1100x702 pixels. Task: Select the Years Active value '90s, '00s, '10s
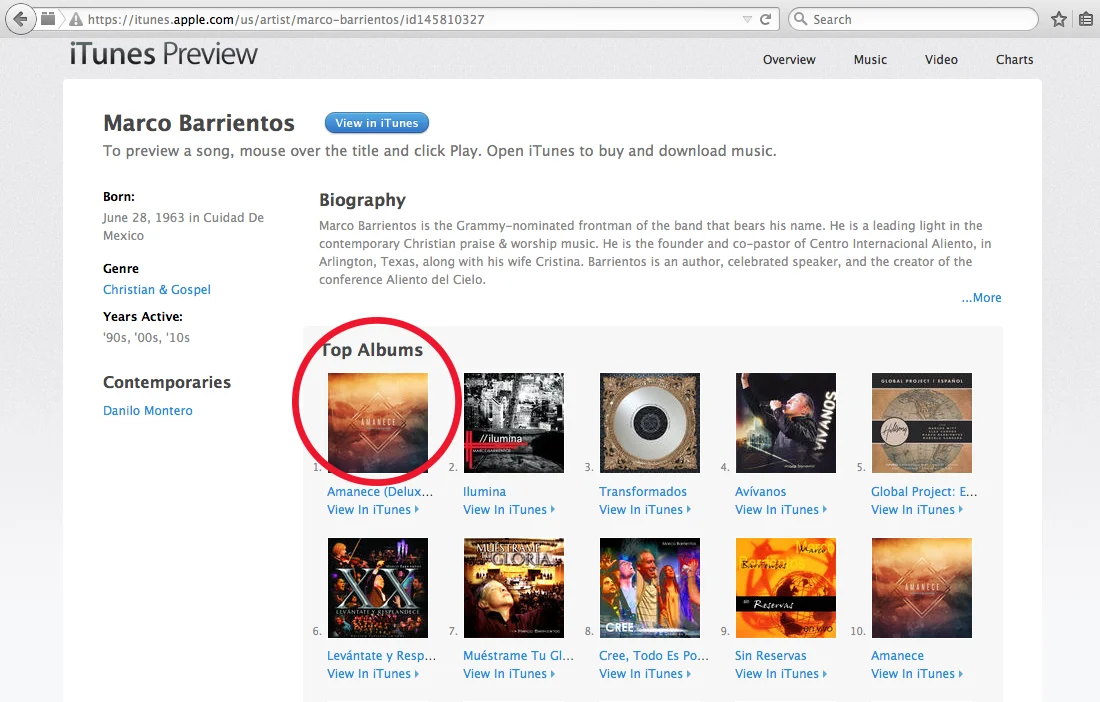(x=147, y=337)
